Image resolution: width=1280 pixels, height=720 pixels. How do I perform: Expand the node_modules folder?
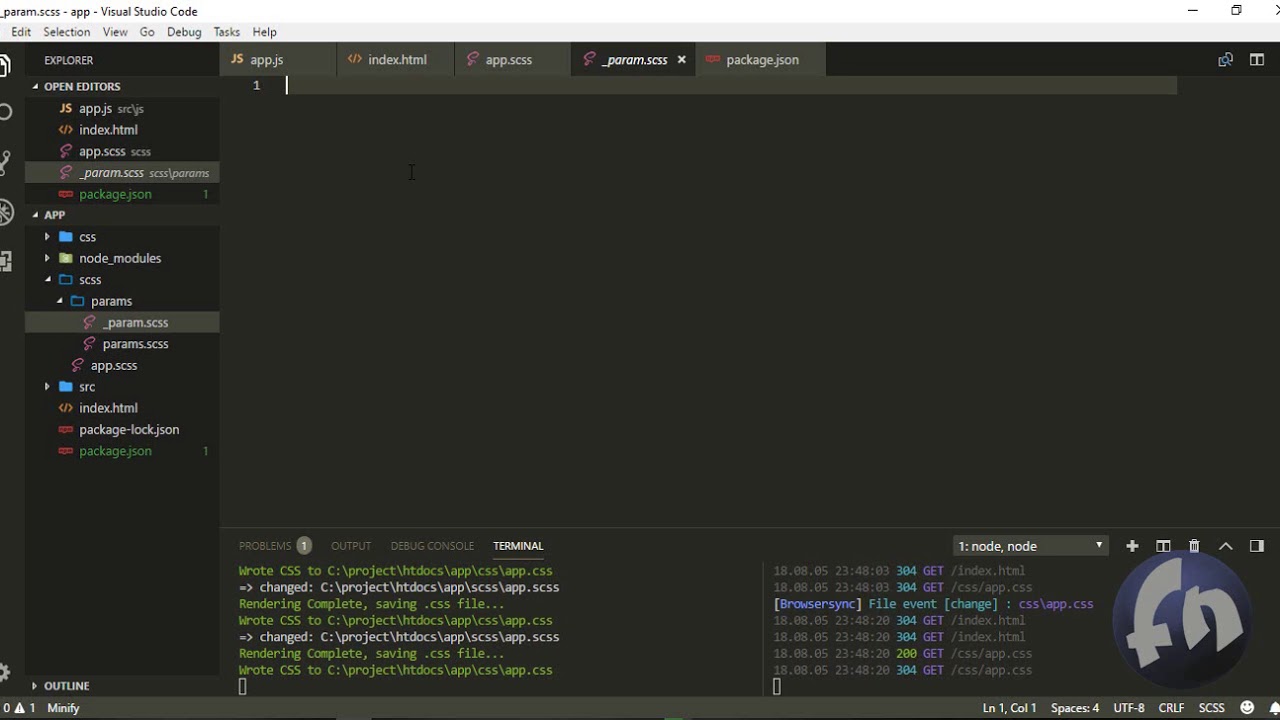pos(122,258)
